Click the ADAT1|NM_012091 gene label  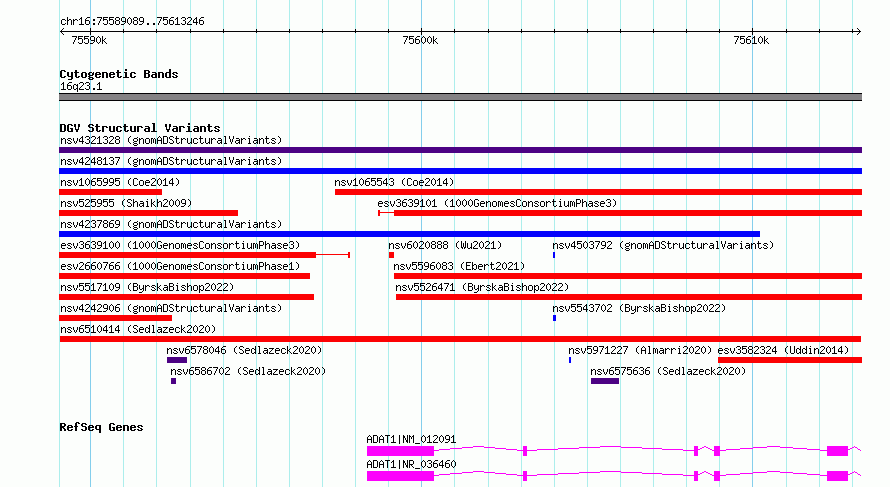tap(411, 439)
